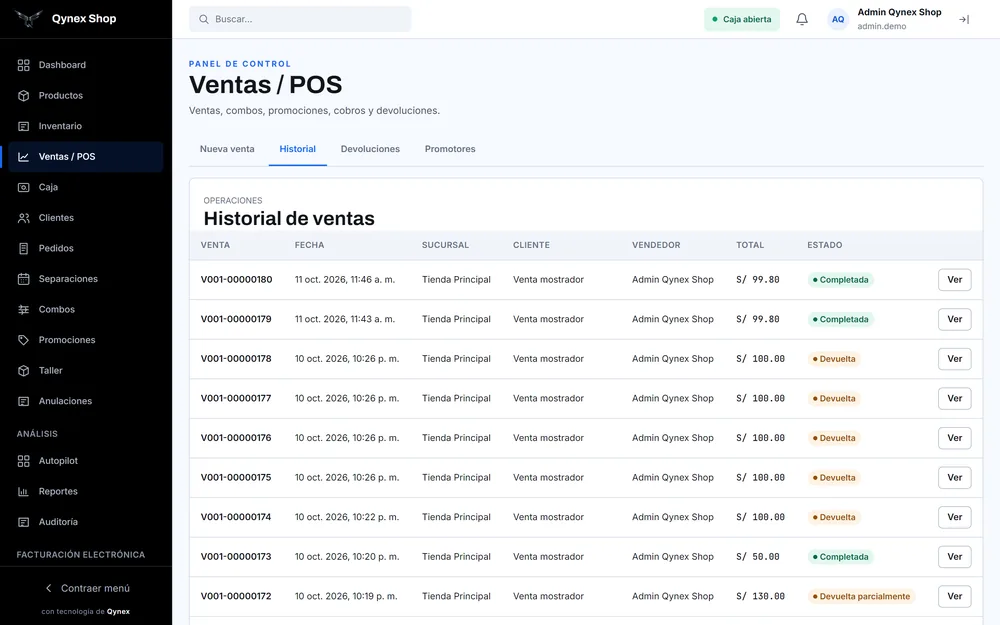Click the TOTAL column header
Viewport: 1000px width, 625px height.
click(x=749, y=245)
